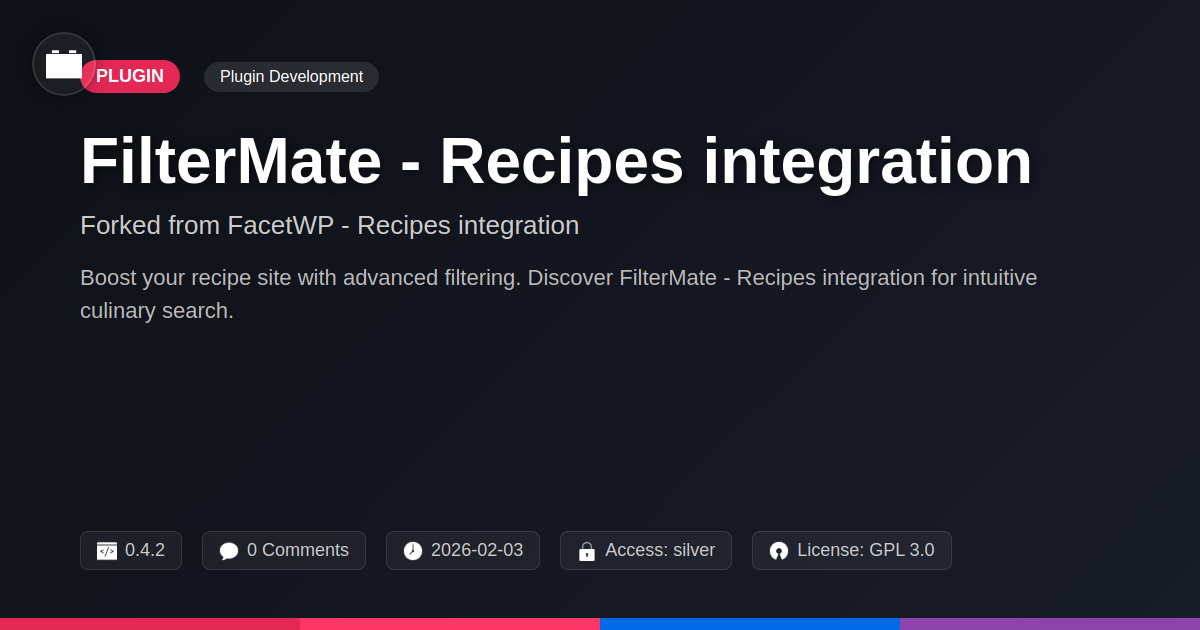The width and height of the screenshot is (1200, 630).
Task: Open the 0 Comments badge
Action: 284,550
